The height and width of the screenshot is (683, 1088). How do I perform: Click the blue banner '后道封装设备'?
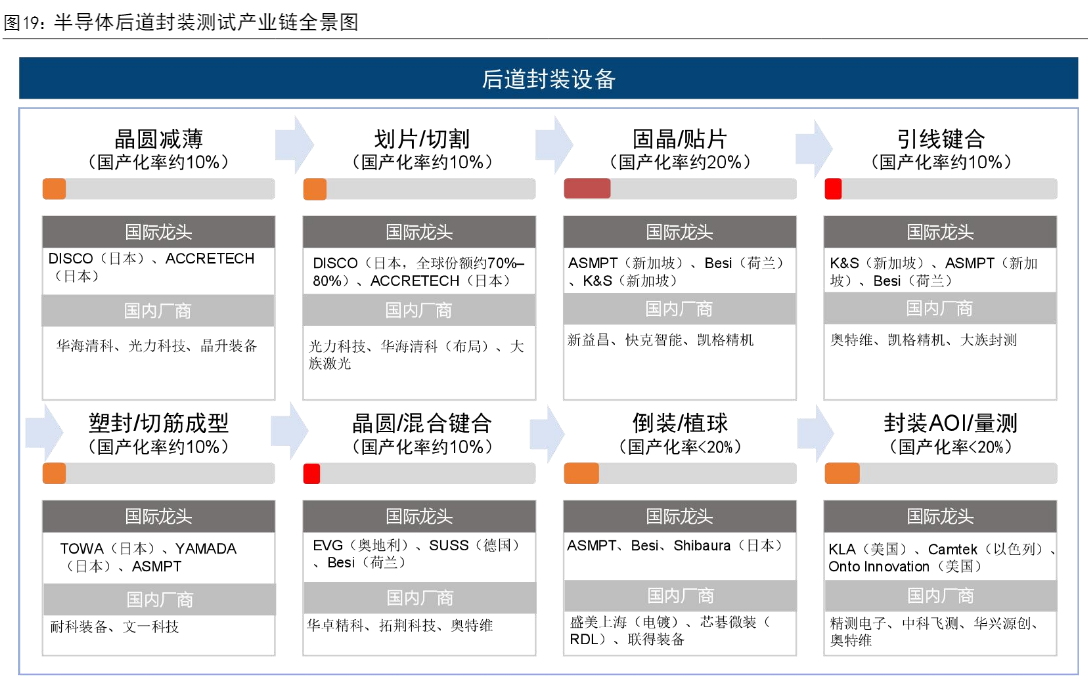click(x=548, y=78)
